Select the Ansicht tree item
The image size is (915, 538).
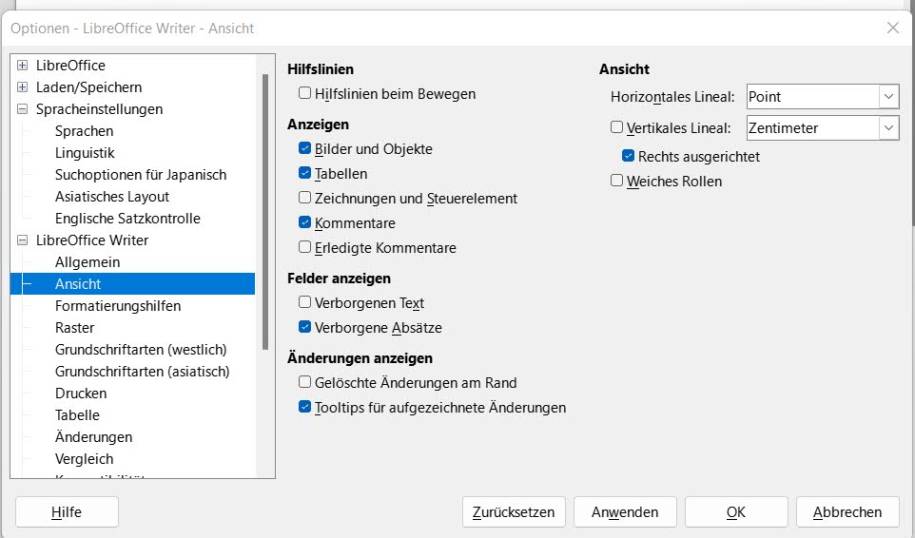[132, 284]
